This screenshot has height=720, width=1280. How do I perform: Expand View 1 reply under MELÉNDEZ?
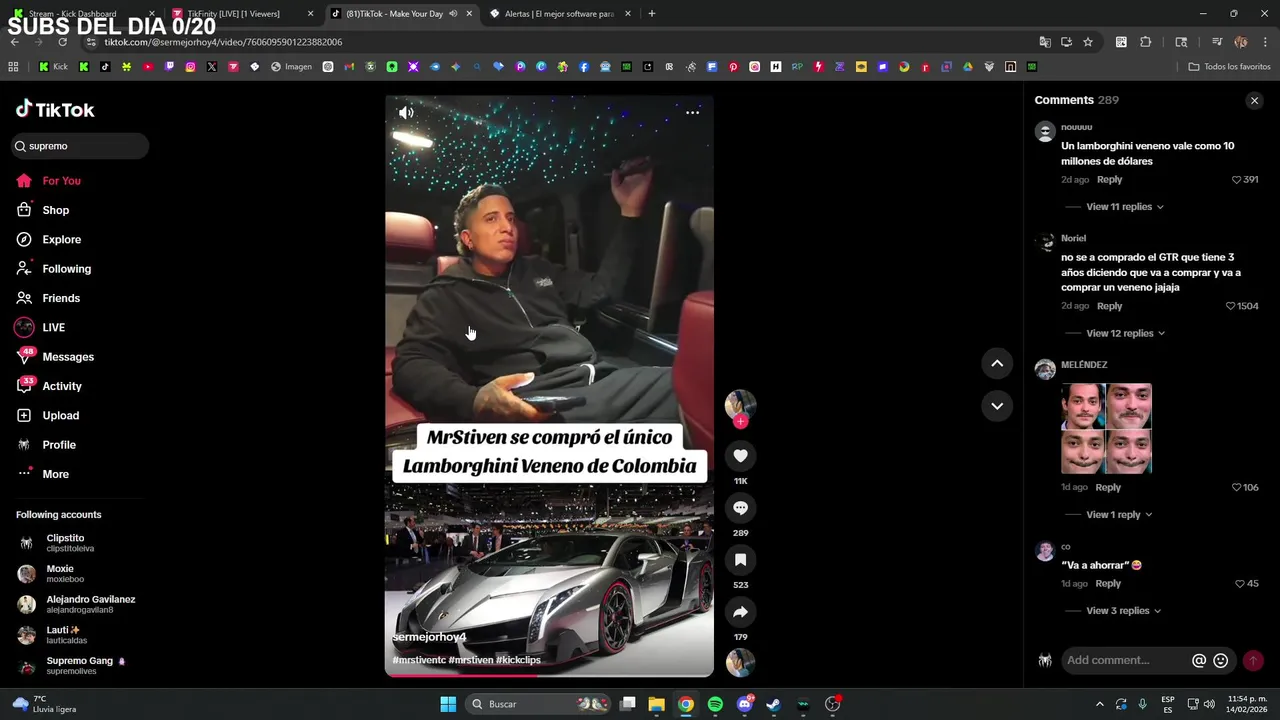point(1119,515)
